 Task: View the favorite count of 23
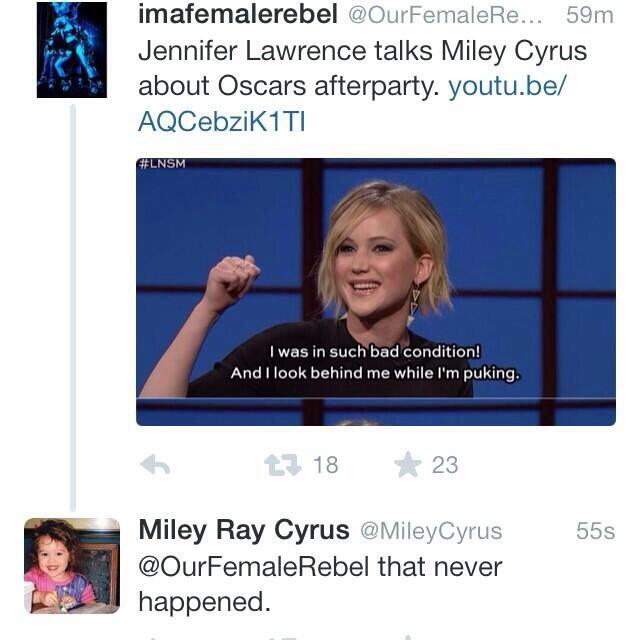click(445, 465)
